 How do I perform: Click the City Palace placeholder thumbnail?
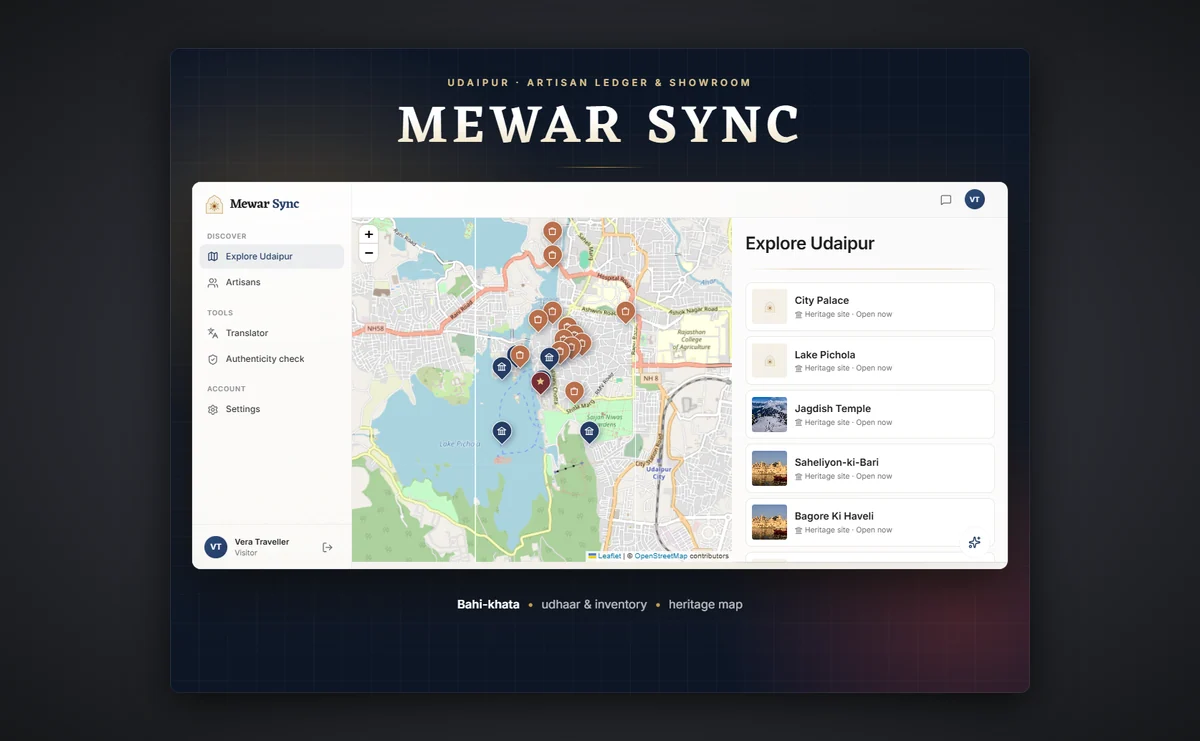tap(770, 307)
